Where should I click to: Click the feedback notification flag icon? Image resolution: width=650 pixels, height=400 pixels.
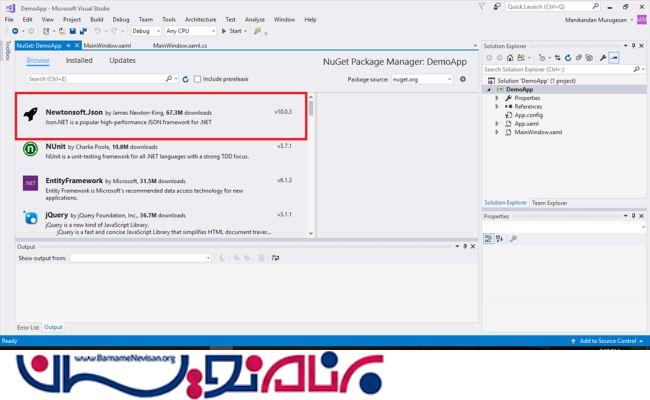coord(497,7)
